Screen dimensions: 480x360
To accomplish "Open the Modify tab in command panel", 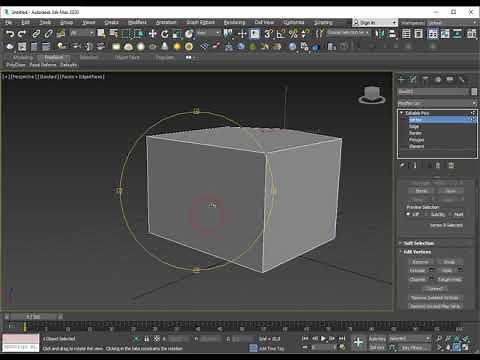I will [413, 79].
